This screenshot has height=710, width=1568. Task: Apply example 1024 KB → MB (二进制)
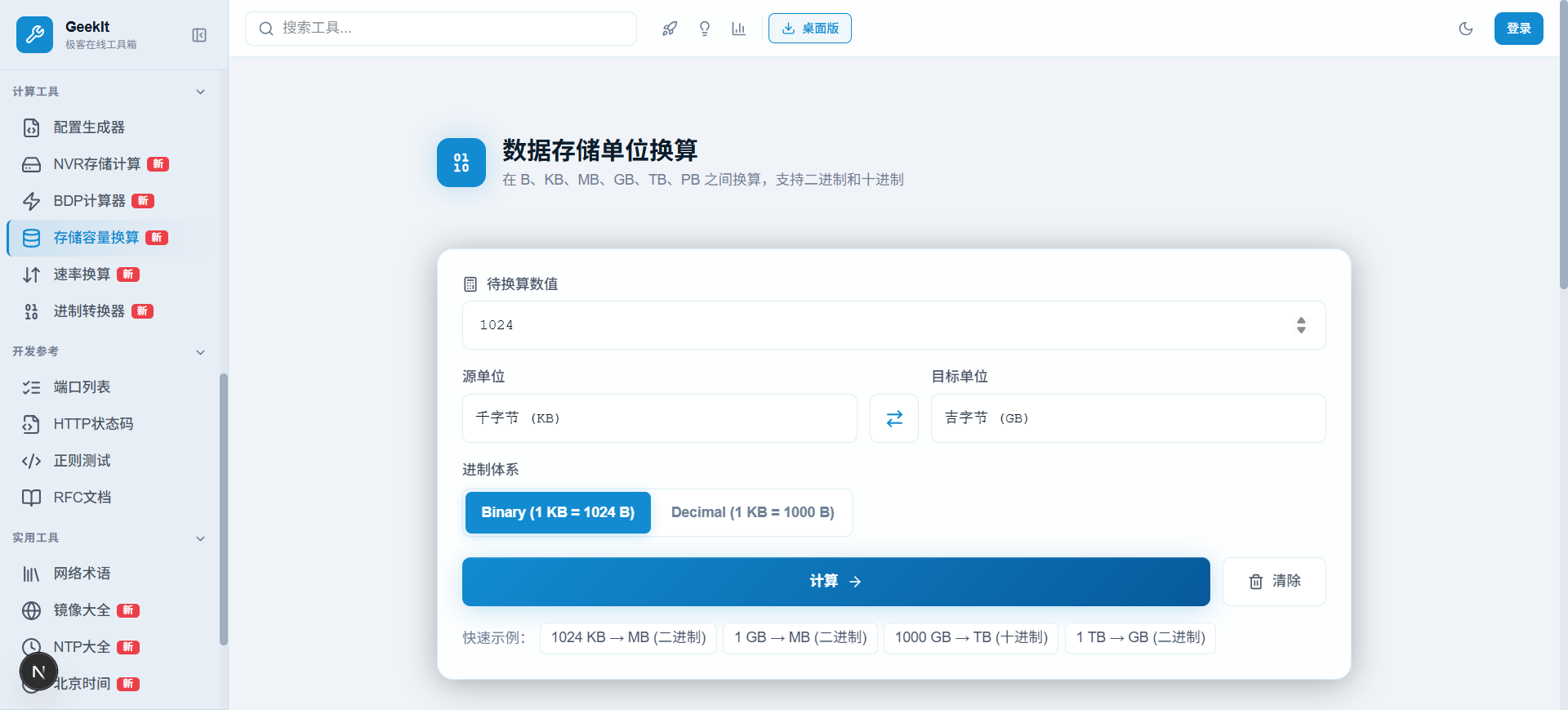coord(628,638)
